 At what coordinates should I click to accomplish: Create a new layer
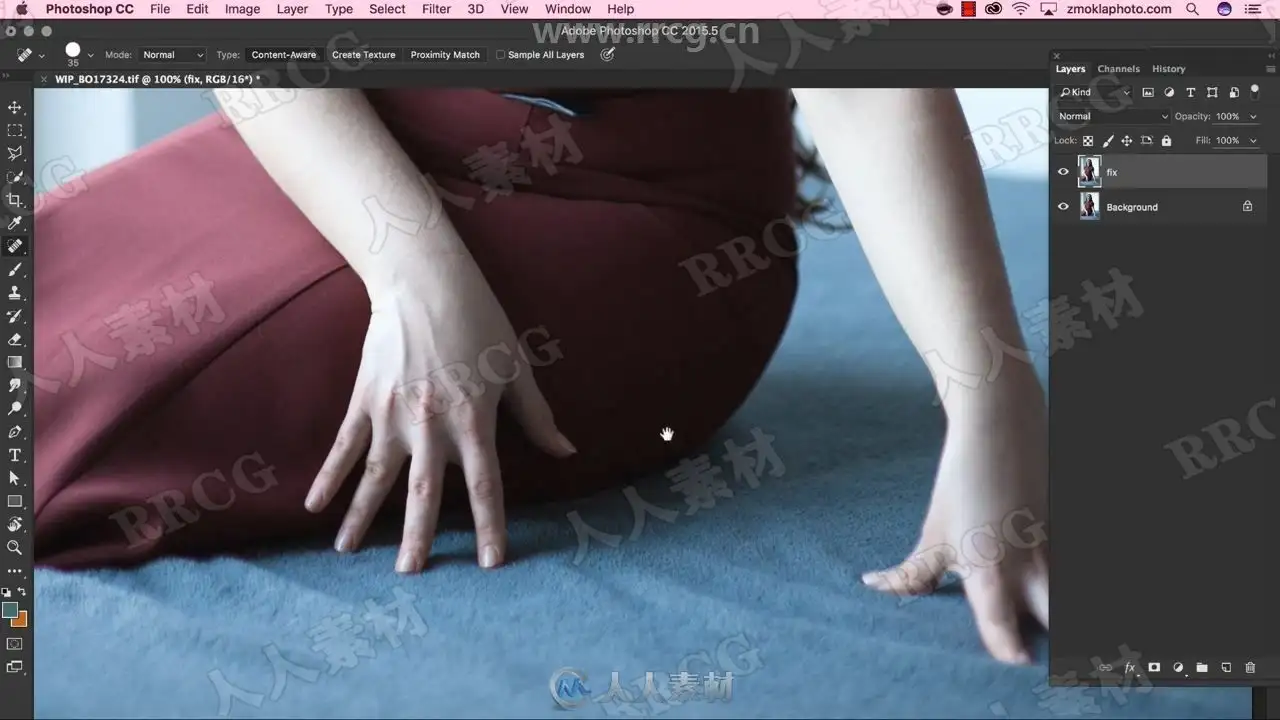[1226, 667]
